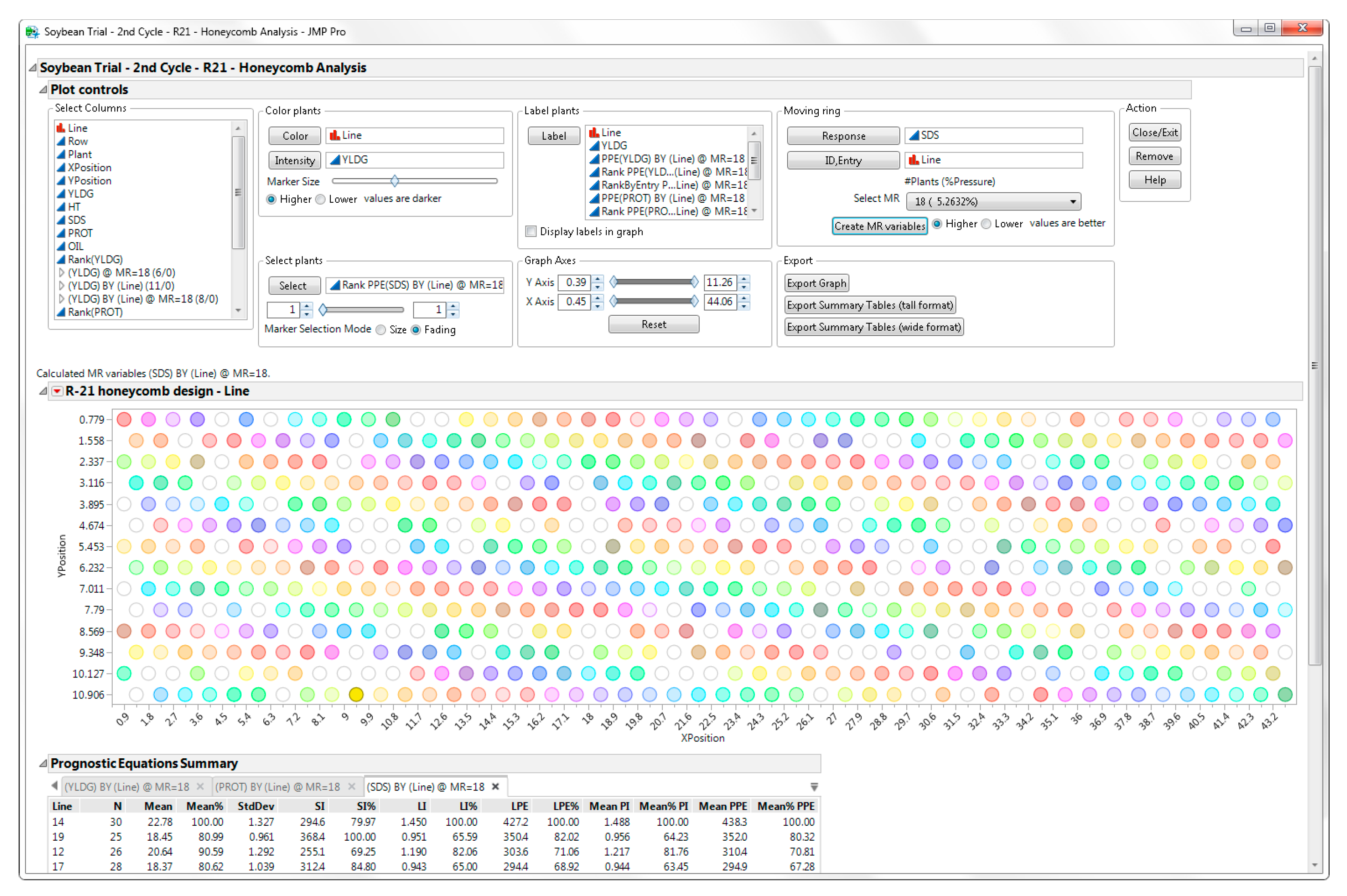Select Lower values are darker radio
Screen dimensions: 1347x896
321,199
